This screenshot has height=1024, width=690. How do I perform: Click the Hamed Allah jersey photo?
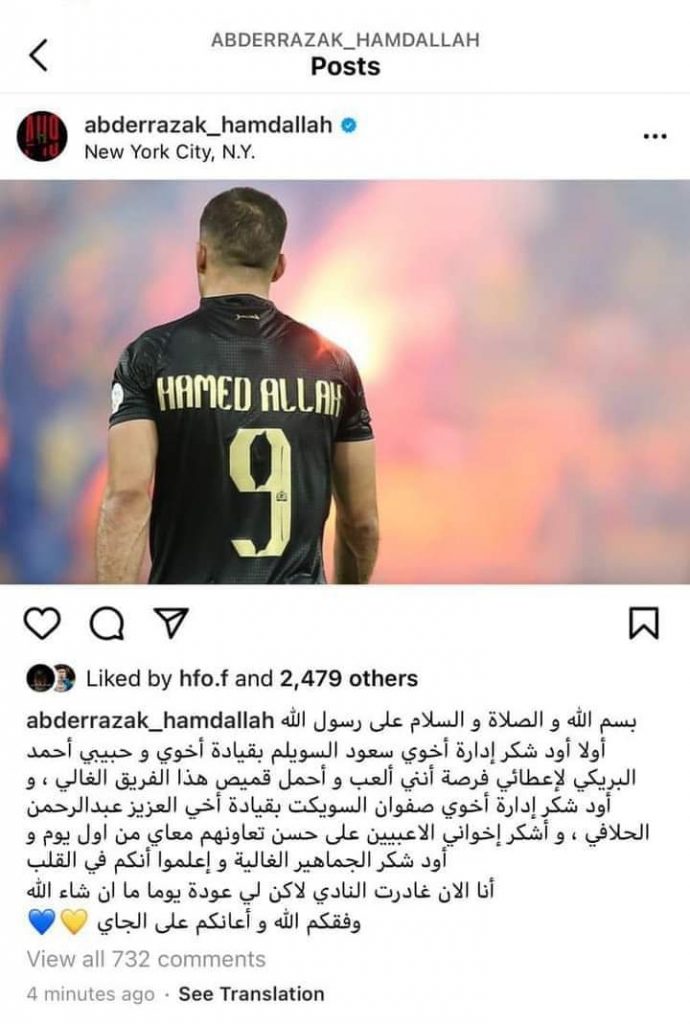pos(345,381)
